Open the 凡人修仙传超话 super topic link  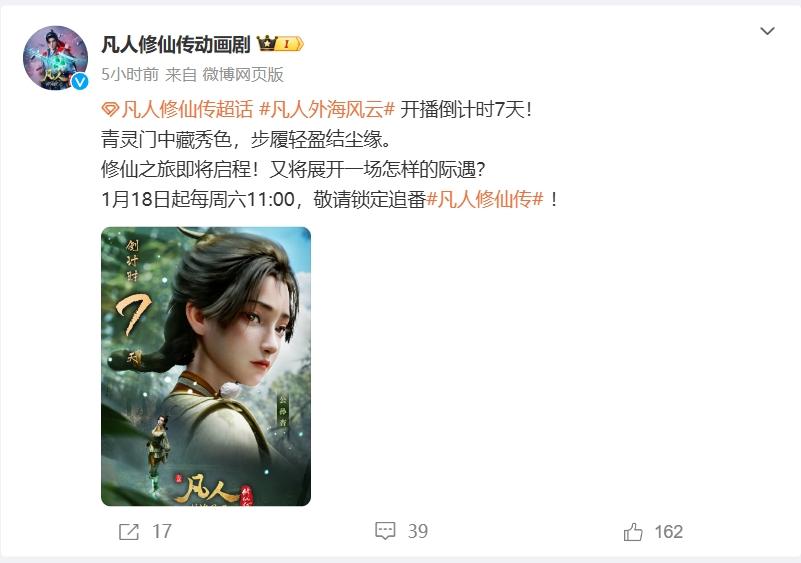187,109
